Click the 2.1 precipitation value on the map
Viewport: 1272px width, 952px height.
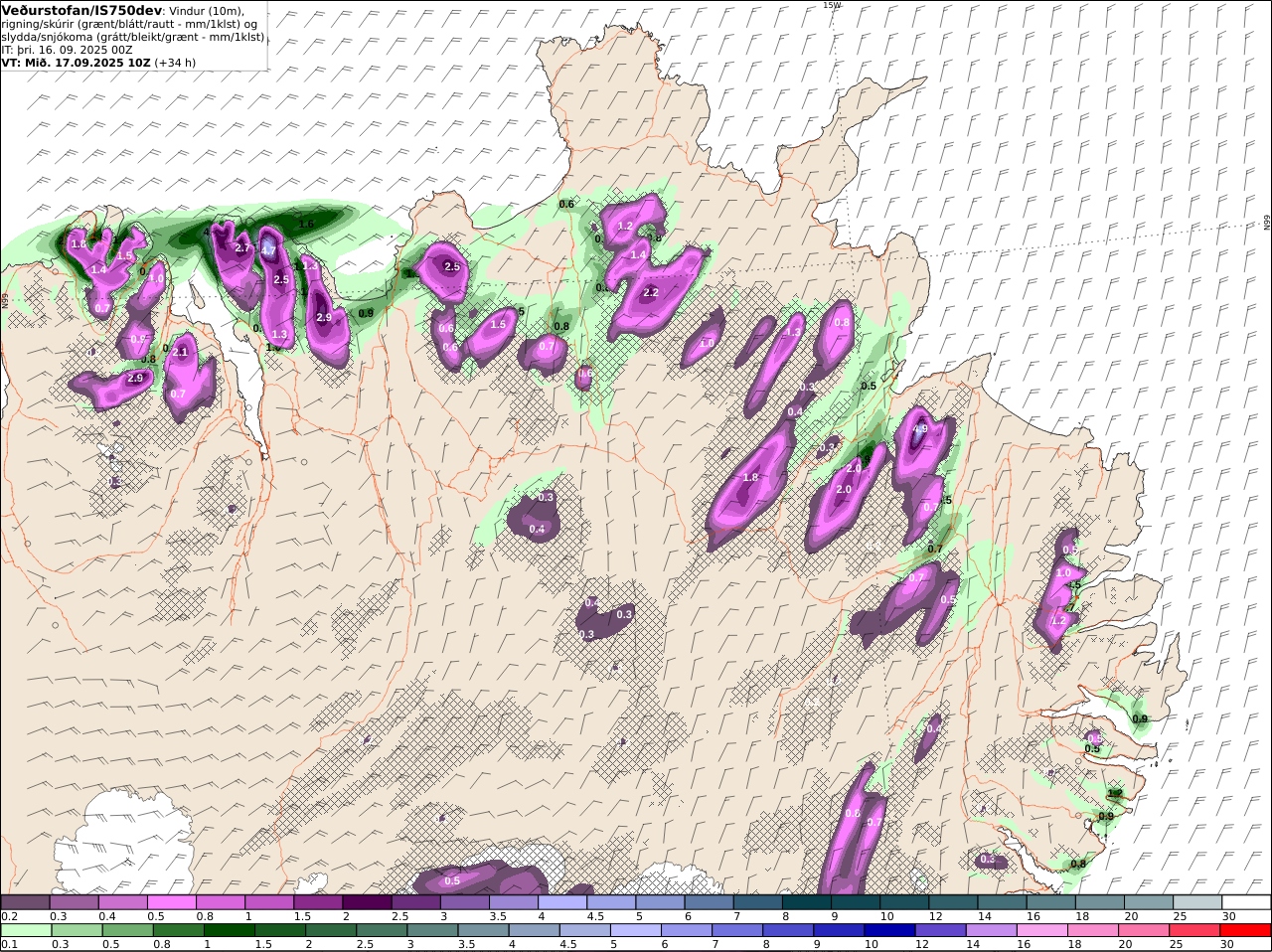pyautogui.click(x=180, y=352)
